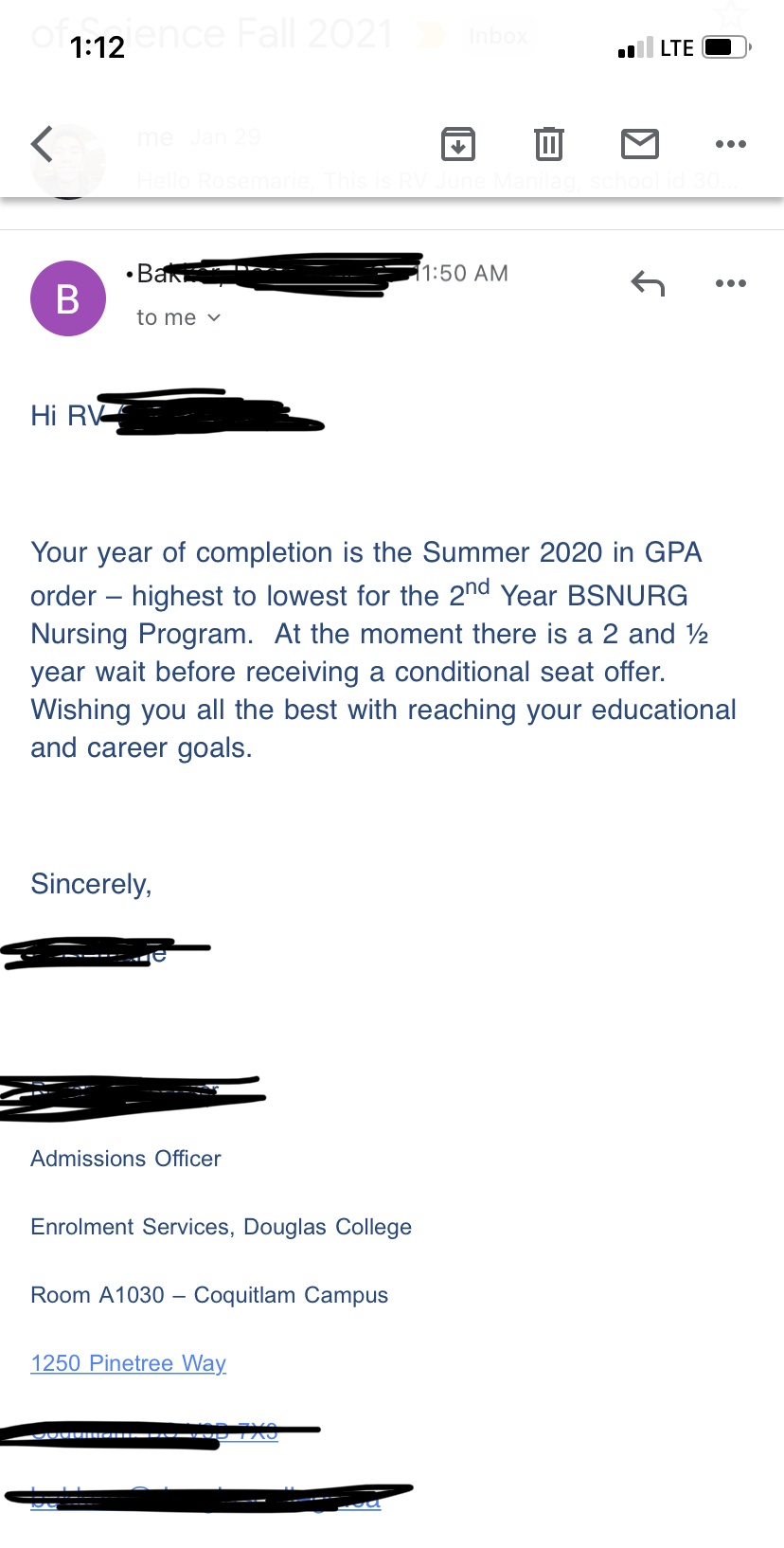Delete the email using the trash icon
Screen dimensions: 784x1548
(549, 144)
